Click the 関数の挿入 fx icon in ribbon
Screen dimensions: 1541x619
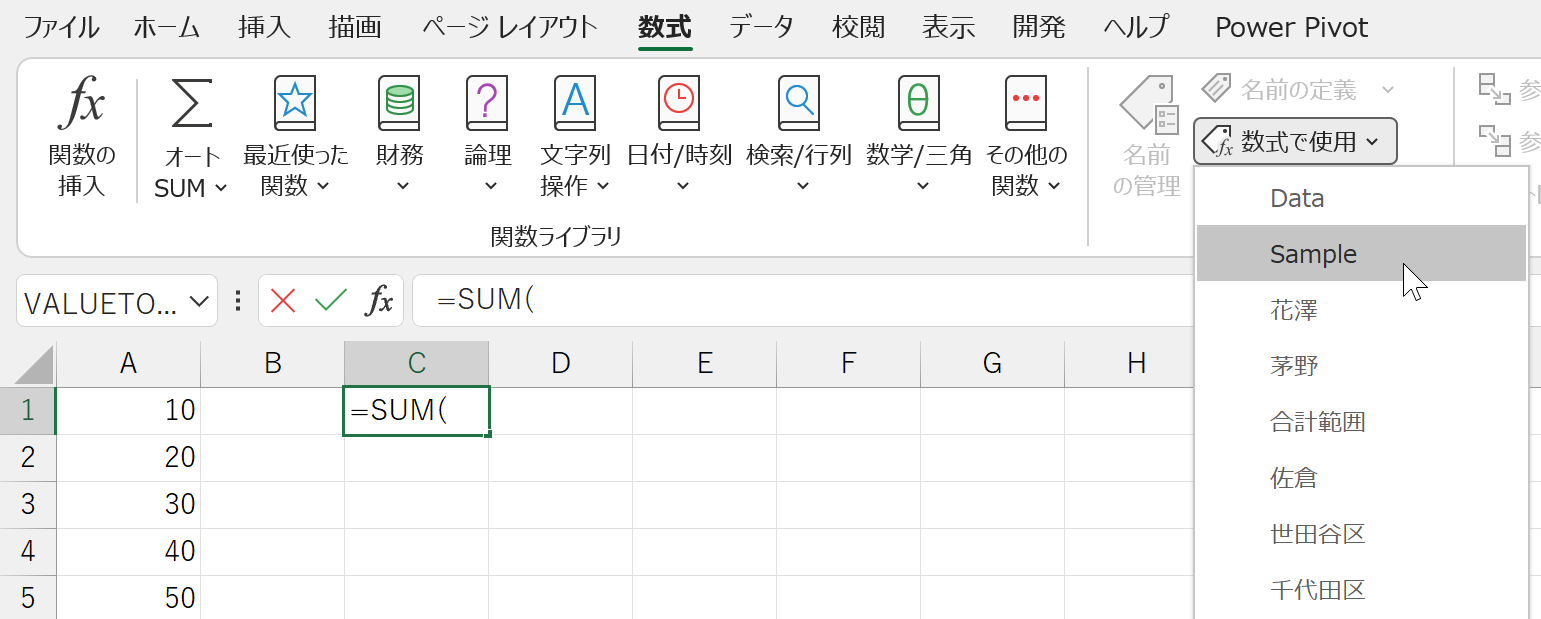[81, 105]
